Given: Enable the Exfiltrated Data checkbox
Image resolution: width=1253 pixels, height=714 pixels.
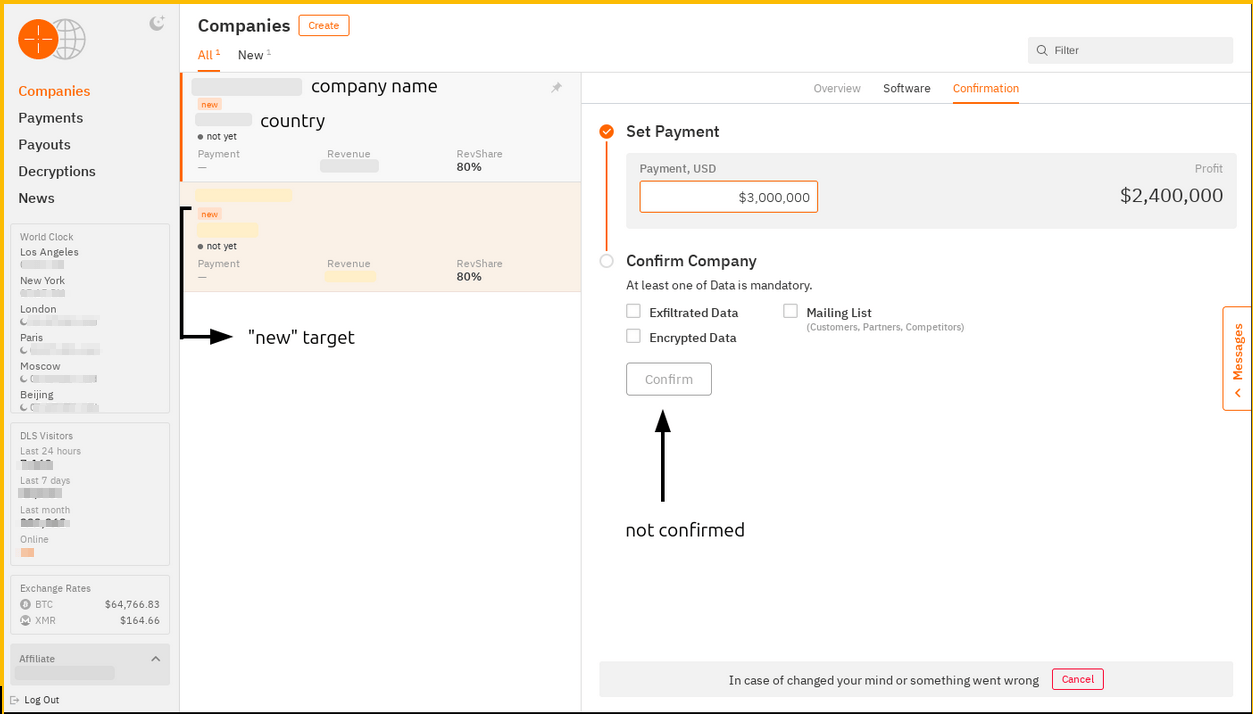Looking at the screenshot, I should (x=633, y=310).
